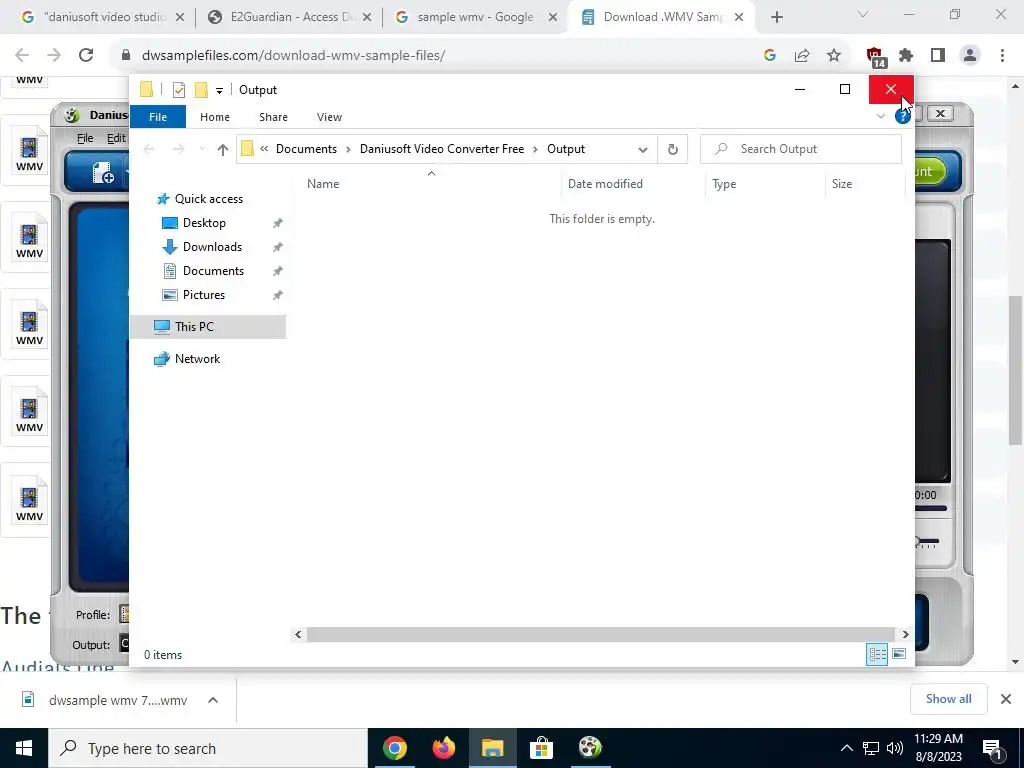Open Documents in navigation pane
The height and width of the screenshot is (768, 1024).
(x=213, y=271)
